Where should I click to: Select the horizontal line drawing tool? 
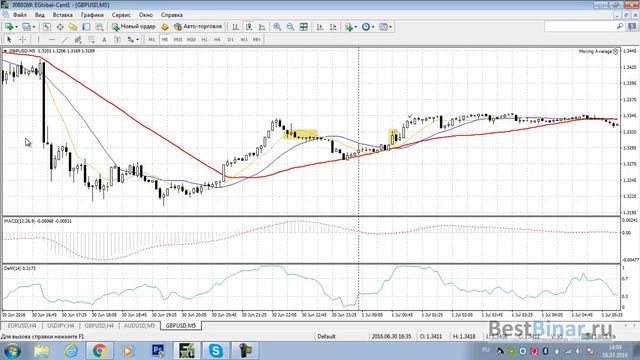(51, 40)
